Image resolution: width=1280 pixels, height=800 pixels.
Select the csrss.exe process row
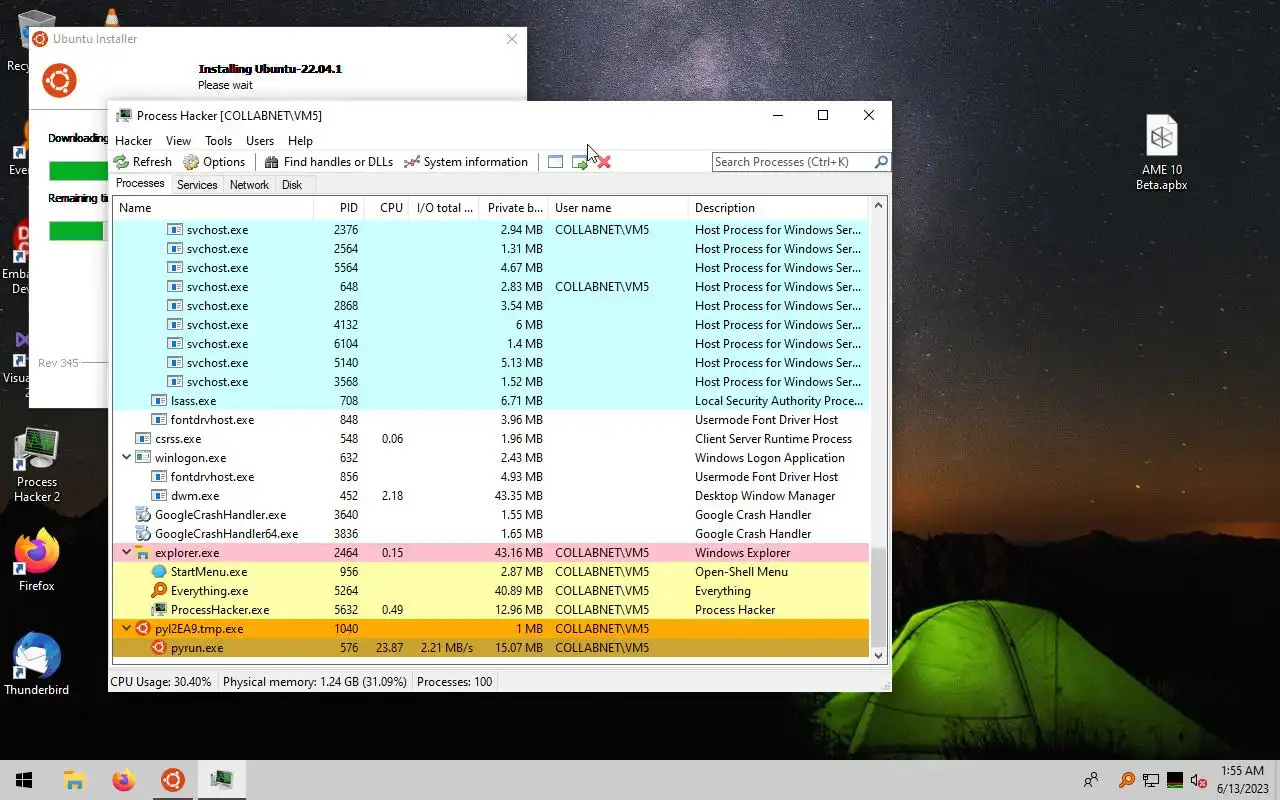(x=491, y=439)
